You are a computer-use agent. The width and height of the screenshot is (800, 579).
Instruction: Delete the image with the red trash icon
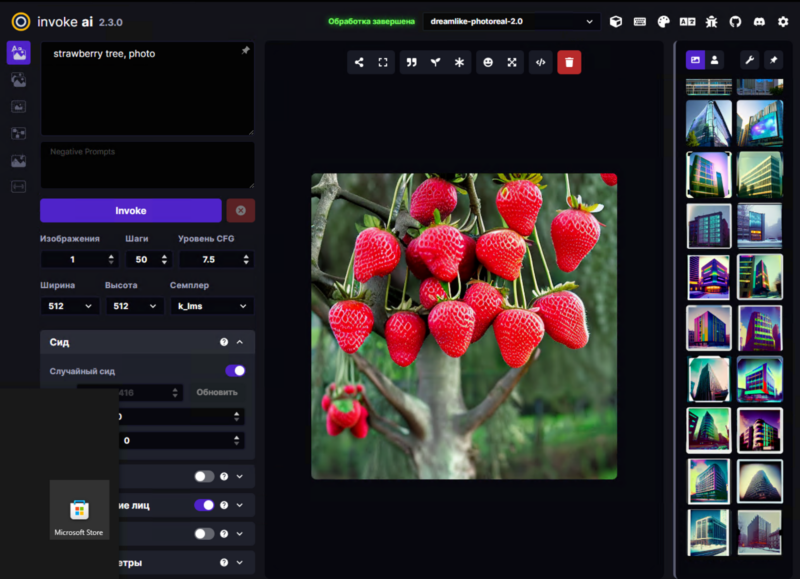pyautogui.click(x=569, y=62)
